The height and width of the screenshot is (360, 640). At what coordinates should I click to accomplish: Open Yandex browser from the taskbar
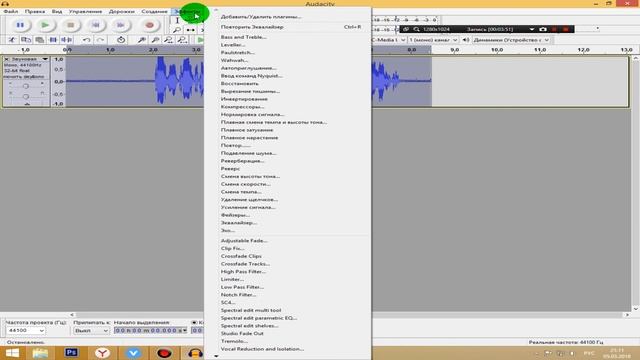102,353
